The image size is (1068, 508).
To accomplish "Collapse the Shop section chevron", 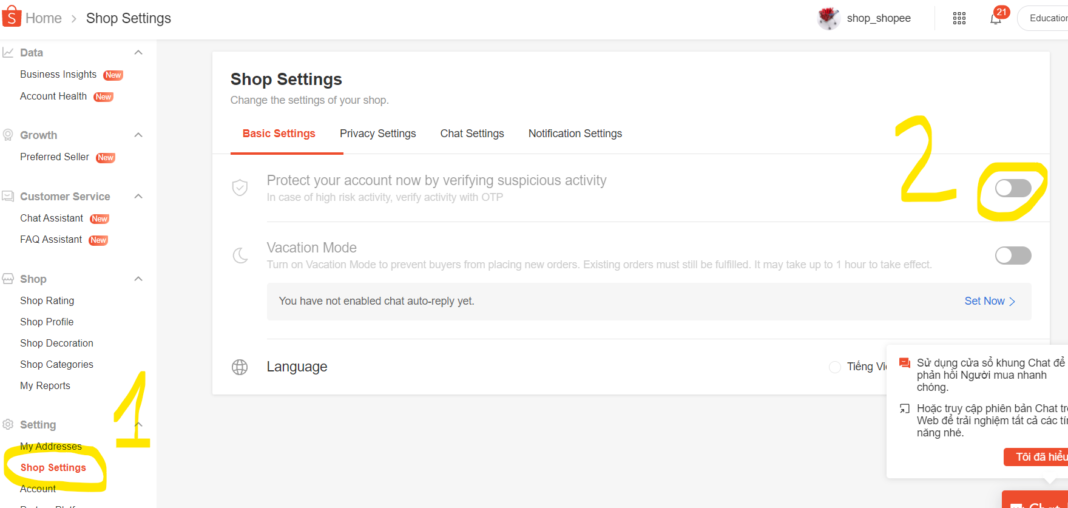I will click(138, 279).
